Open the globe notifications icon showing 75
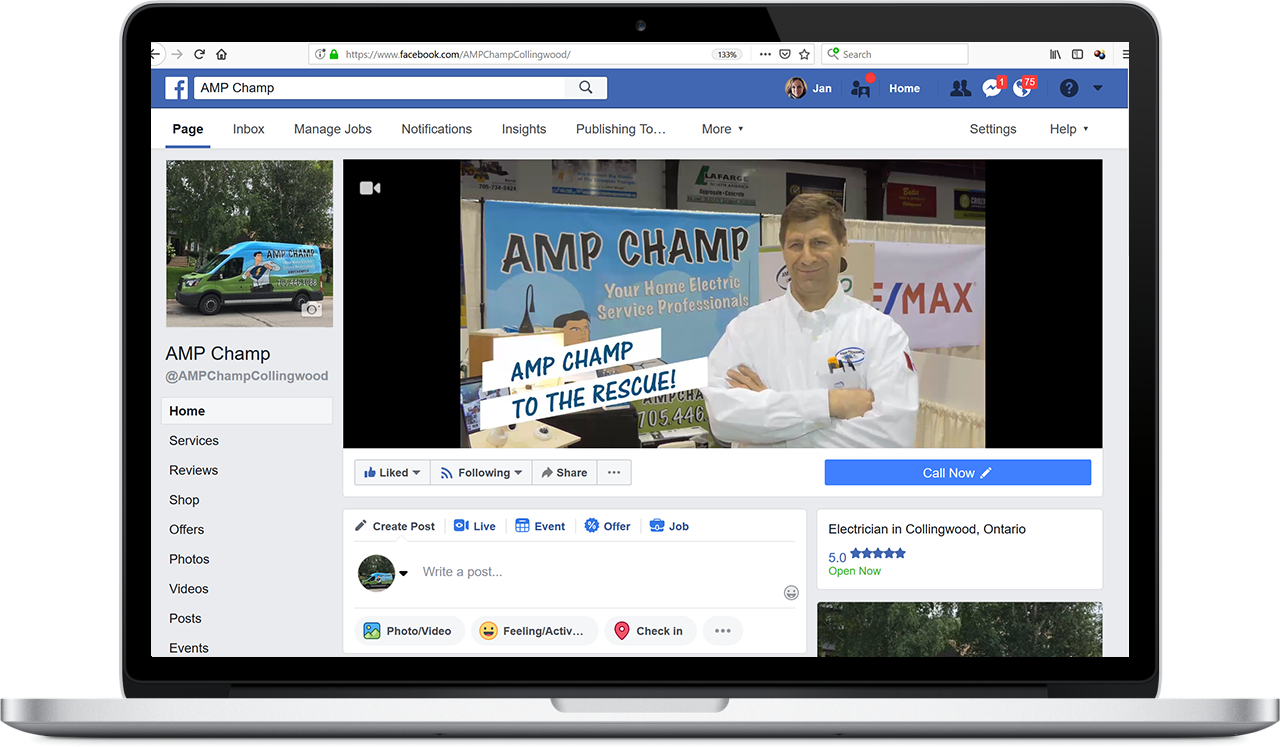1280x747 pixels. (1022, 88)
